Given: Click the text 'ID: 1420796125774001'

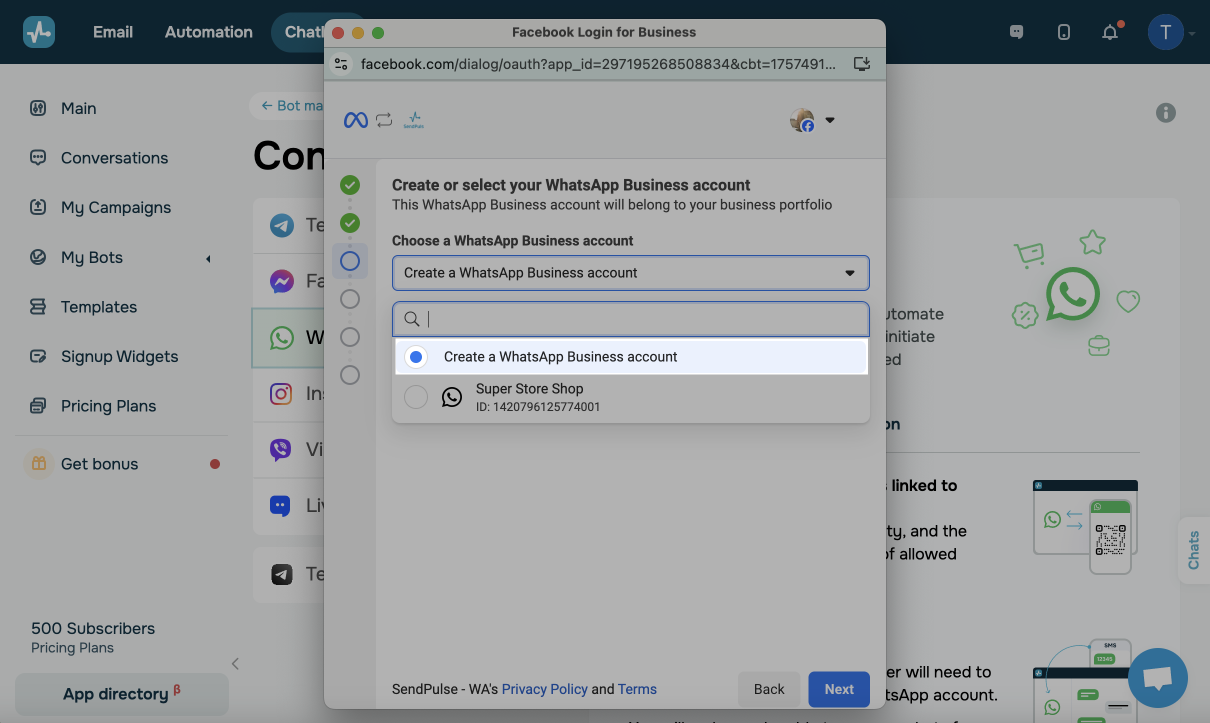Looking at the screenshot, I should tap(538, 407).
